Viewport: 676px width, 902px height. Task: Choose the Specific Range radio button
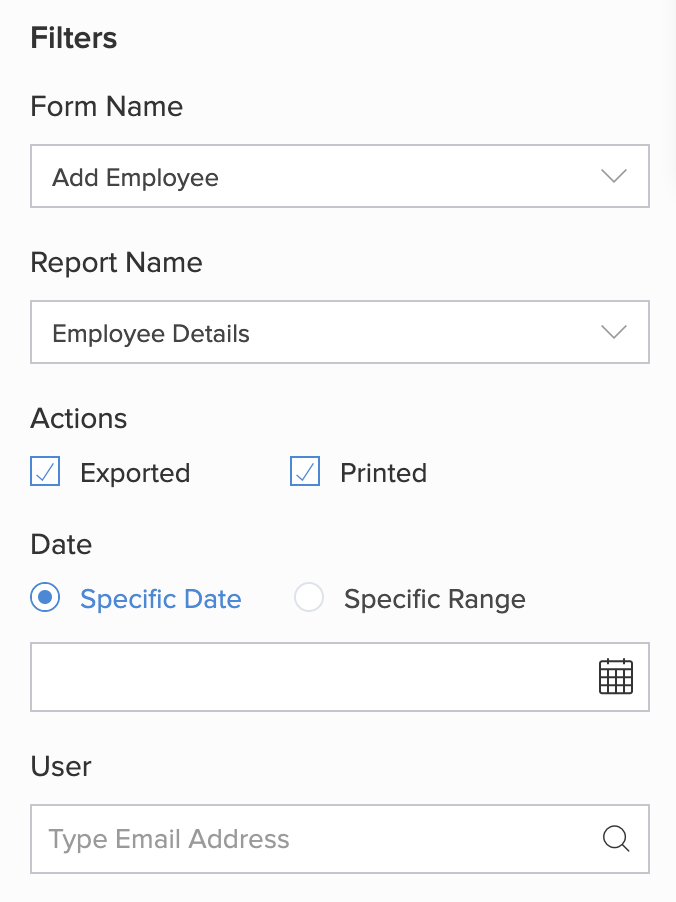[x=309, y=598]
